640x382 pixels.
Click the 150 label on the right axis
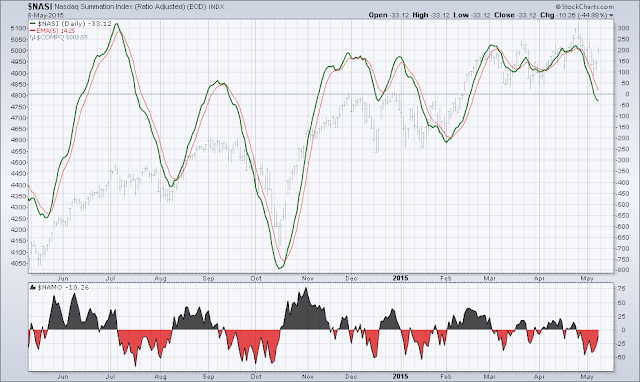pyautogui.click(x=623, y=61)
